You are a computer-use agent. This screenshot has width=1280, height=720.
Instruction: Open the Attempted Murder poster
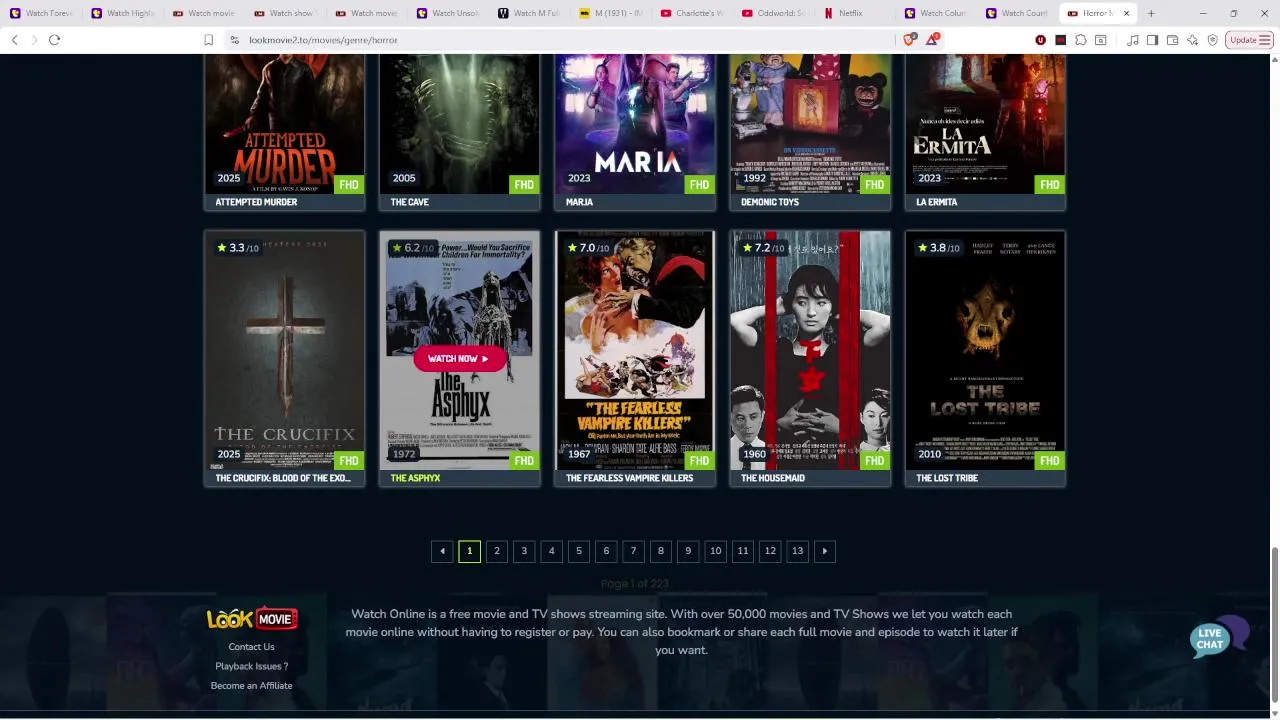pos(285,123)
